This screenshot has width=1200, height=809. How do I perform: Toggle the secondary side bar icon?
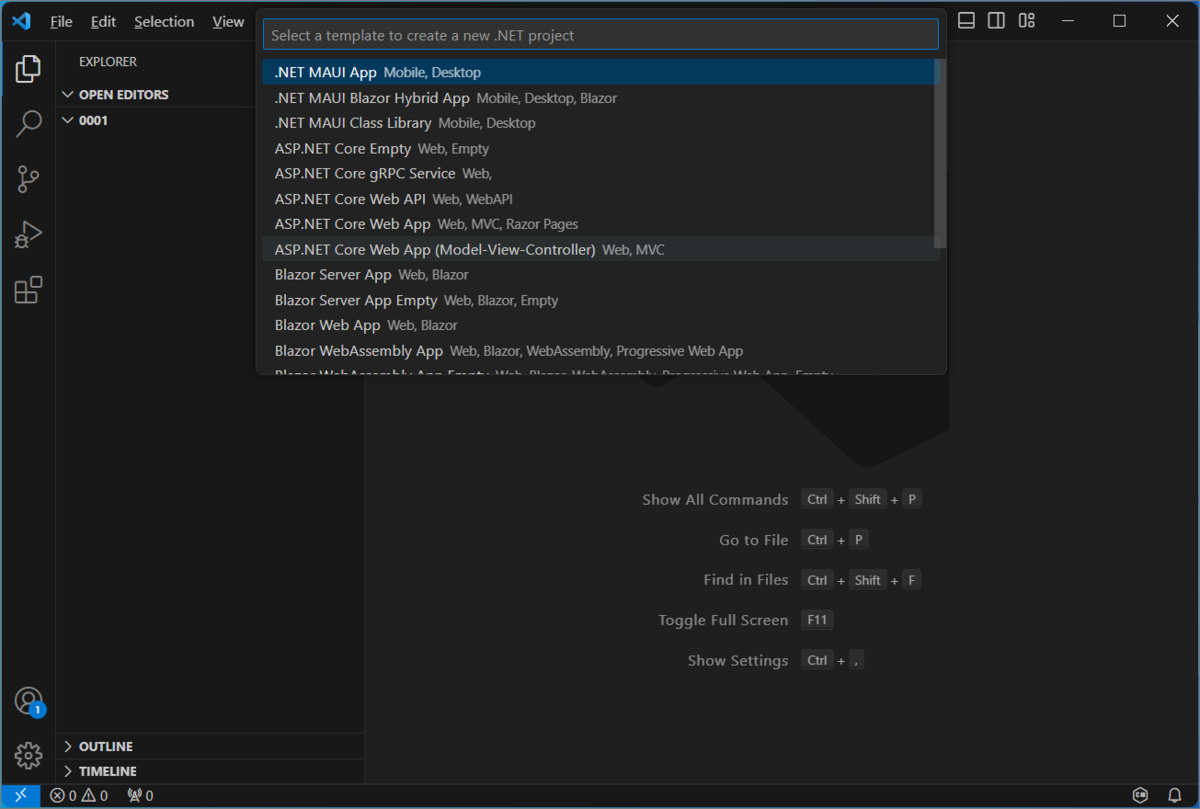pos(996,21)
